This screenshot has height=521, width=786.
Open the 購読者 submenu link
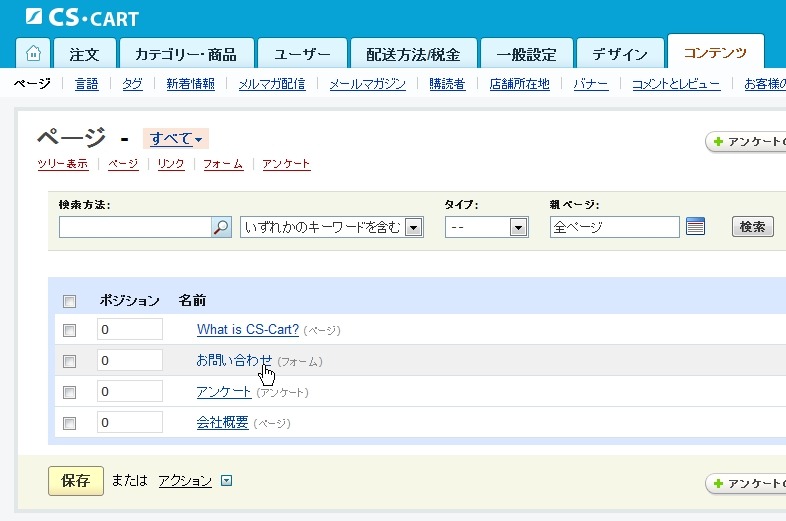[447, 84]
